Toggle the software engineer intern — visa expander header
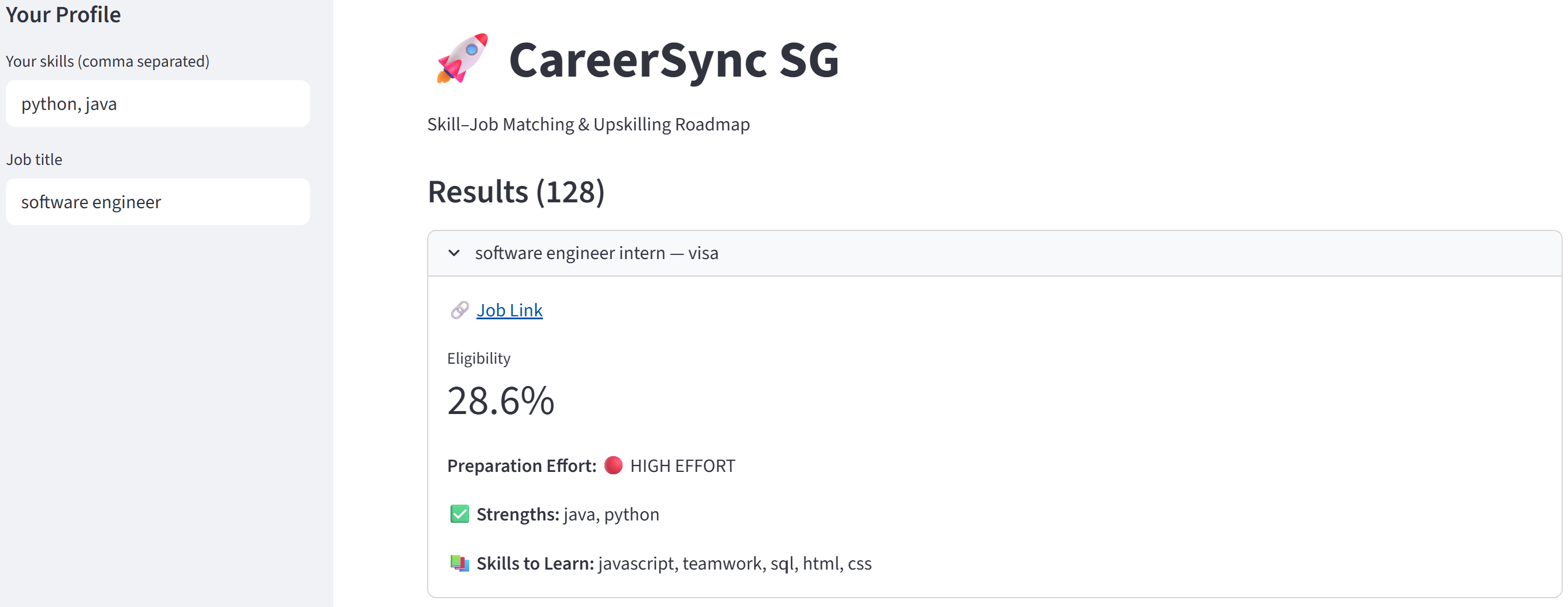 [x=995, y=253]
